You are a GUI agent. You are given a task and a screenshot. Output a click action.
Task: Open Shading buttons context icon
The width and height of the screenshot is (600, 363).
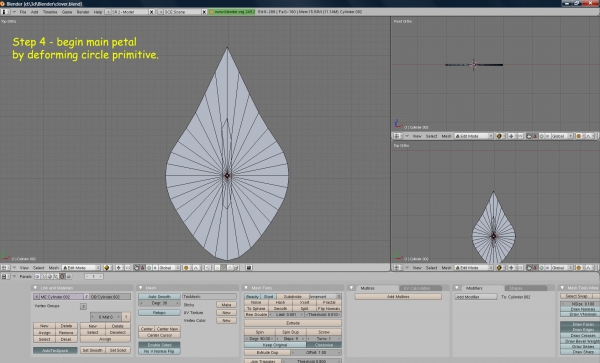coord(50,276)
